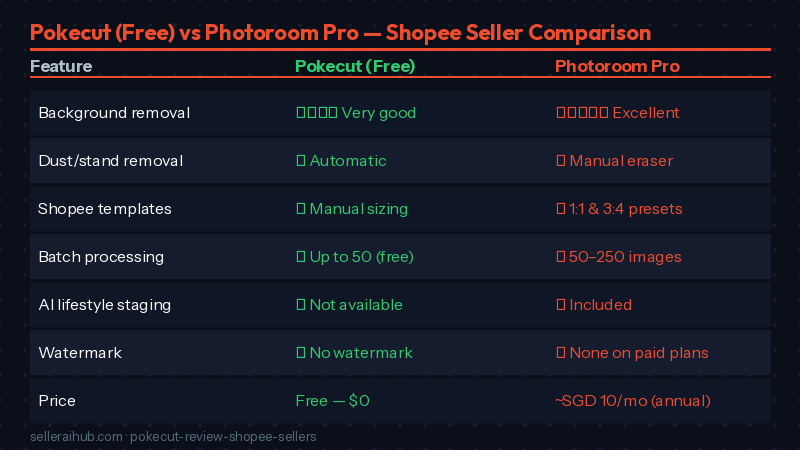Click the Free — $0 price text
800x450 pixels.
pos(332,401)
